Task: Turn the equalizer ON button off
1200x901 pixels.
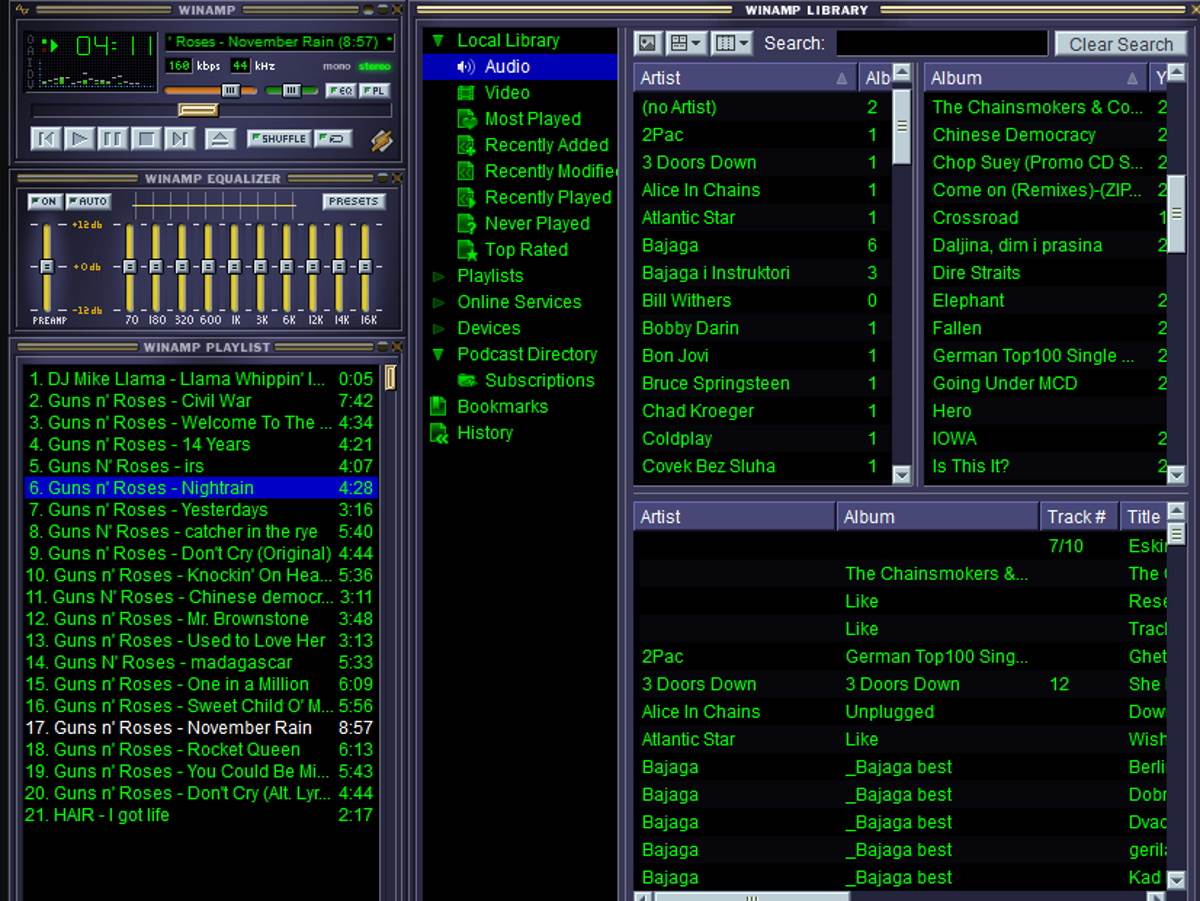Action: point(44,202)
